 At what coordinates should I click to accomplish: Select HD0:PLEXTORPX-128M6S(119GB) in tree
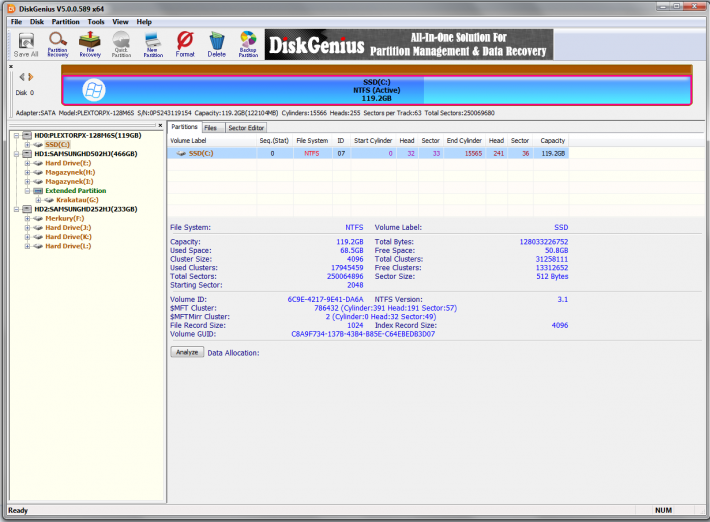pyautogui.click(x=88, y=135)
